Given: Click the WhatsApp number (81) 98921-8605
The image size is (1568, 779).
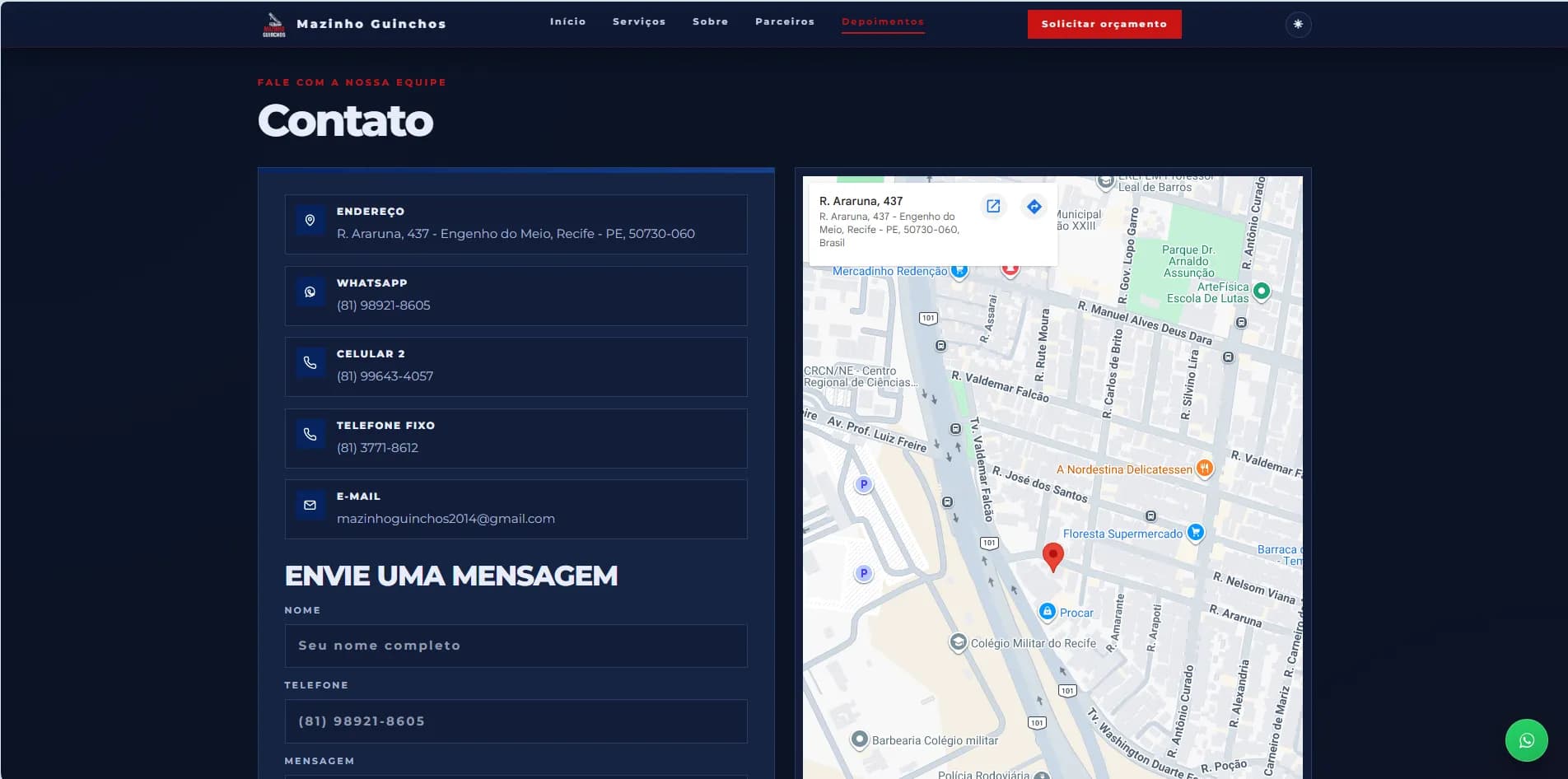Looking at the screenshot, I should [x=384, y=306].
